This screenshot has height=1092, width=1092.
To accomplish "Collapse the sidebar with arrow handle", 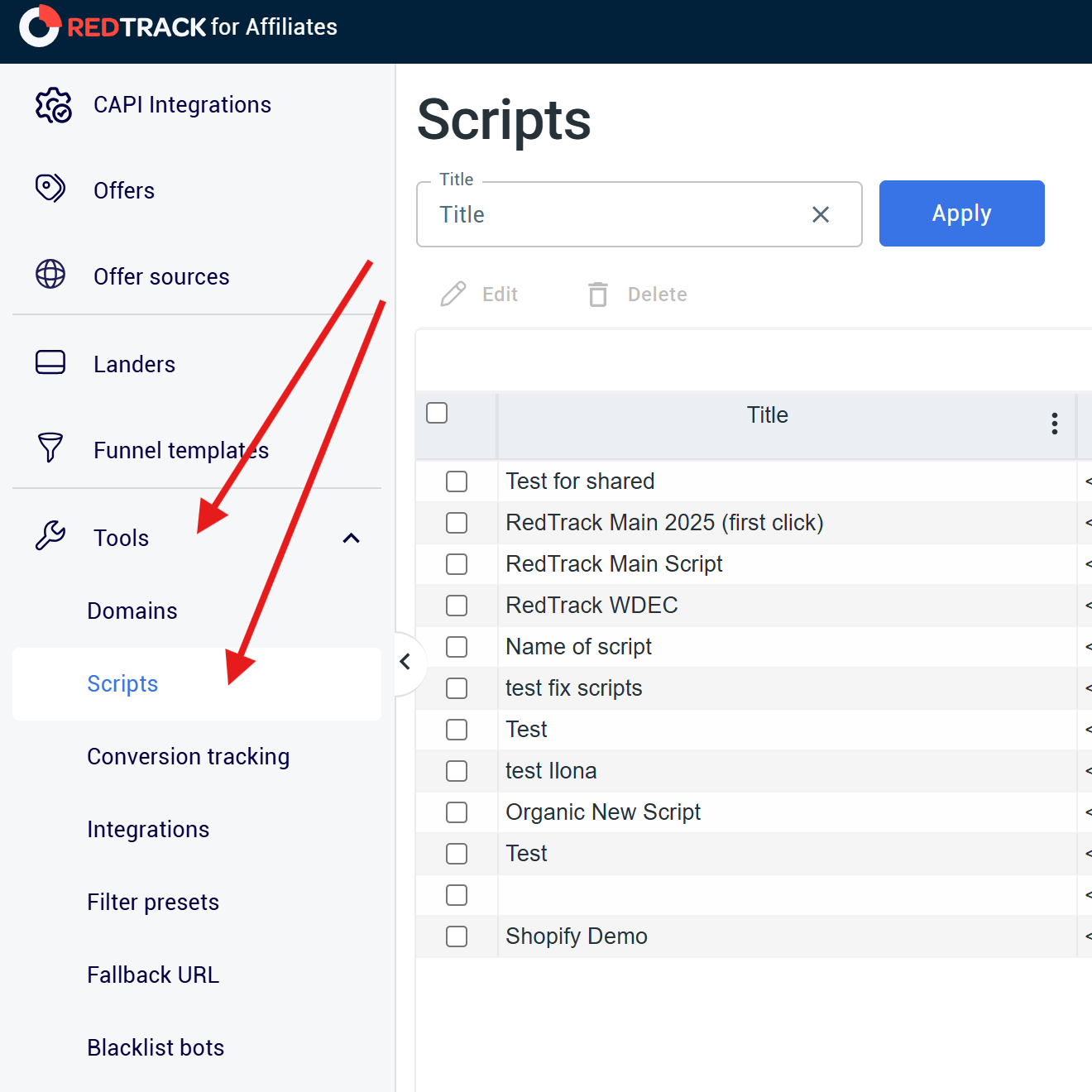I will pos(405,662).
